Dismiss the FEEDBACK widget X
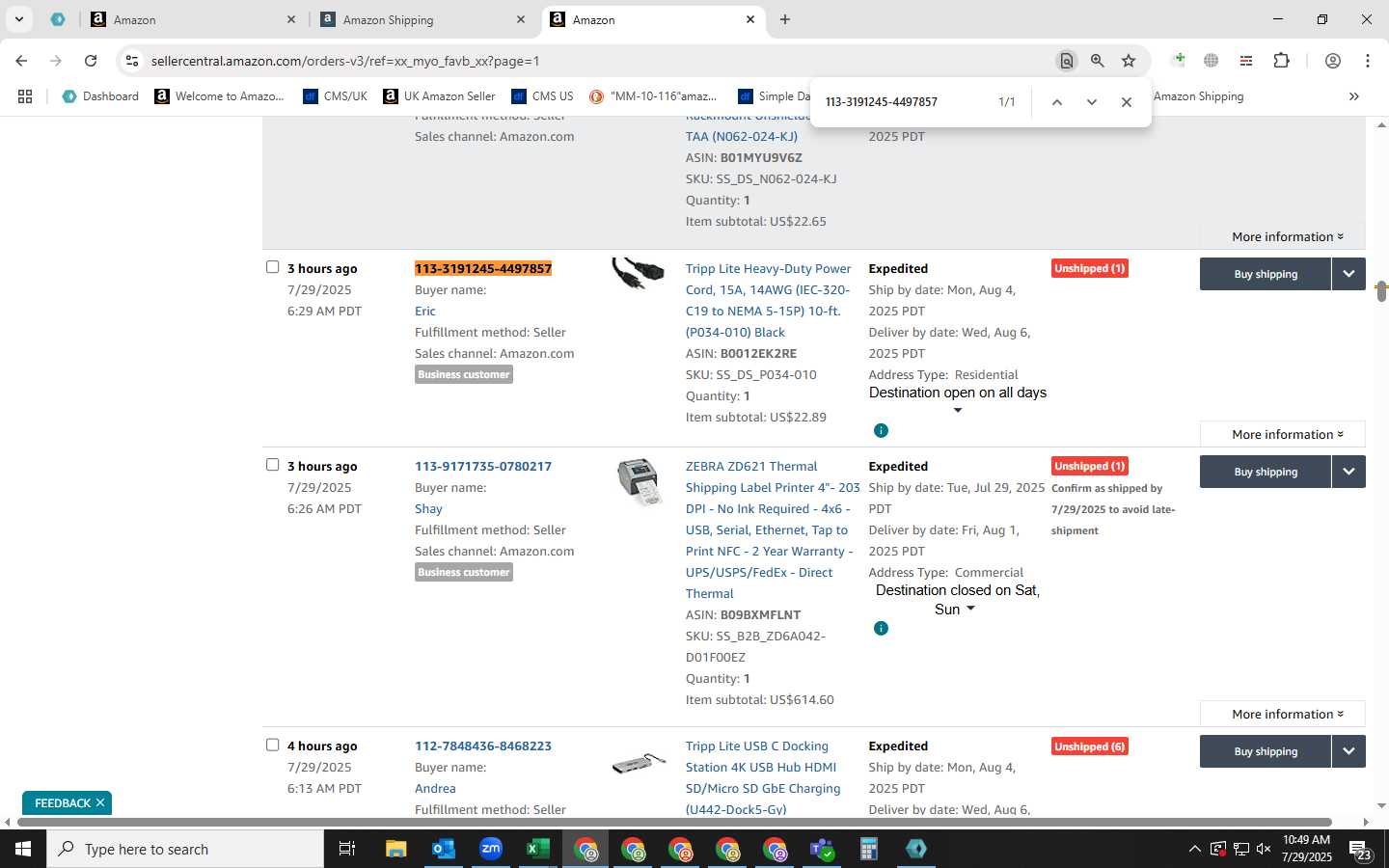This screenshot has width=1389, height=868. point(100,802)
